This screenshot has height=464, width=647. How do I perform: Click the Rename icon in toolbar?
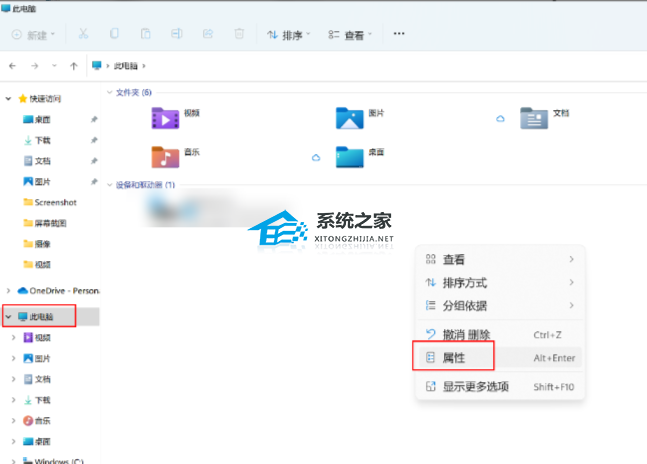click(x=177, y=34)
